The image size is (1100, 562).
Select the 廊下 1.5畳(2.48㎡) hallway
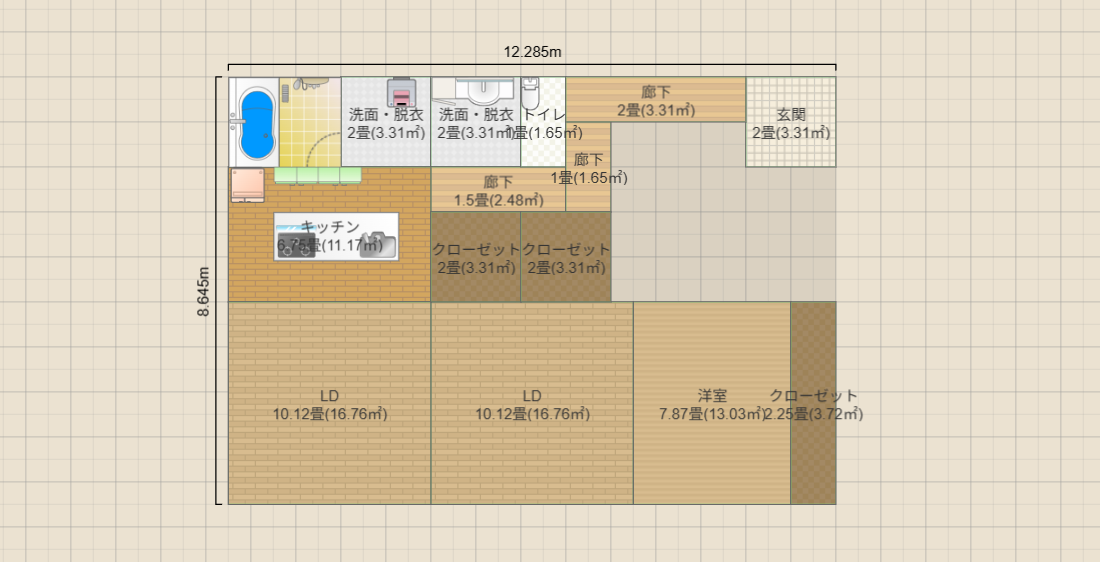tap(498, 189)
